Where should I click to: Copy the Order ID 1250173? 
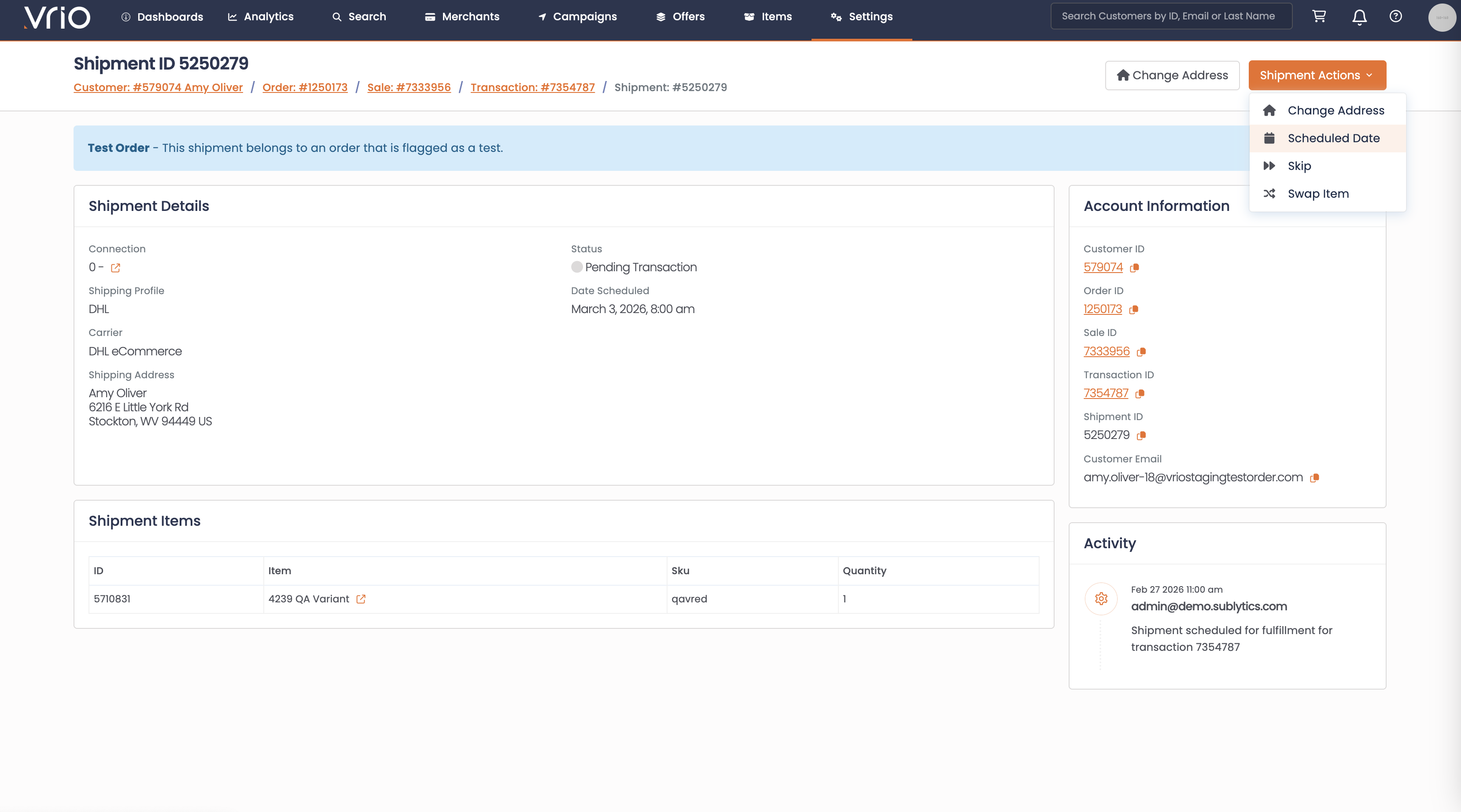click(1133, 310)
